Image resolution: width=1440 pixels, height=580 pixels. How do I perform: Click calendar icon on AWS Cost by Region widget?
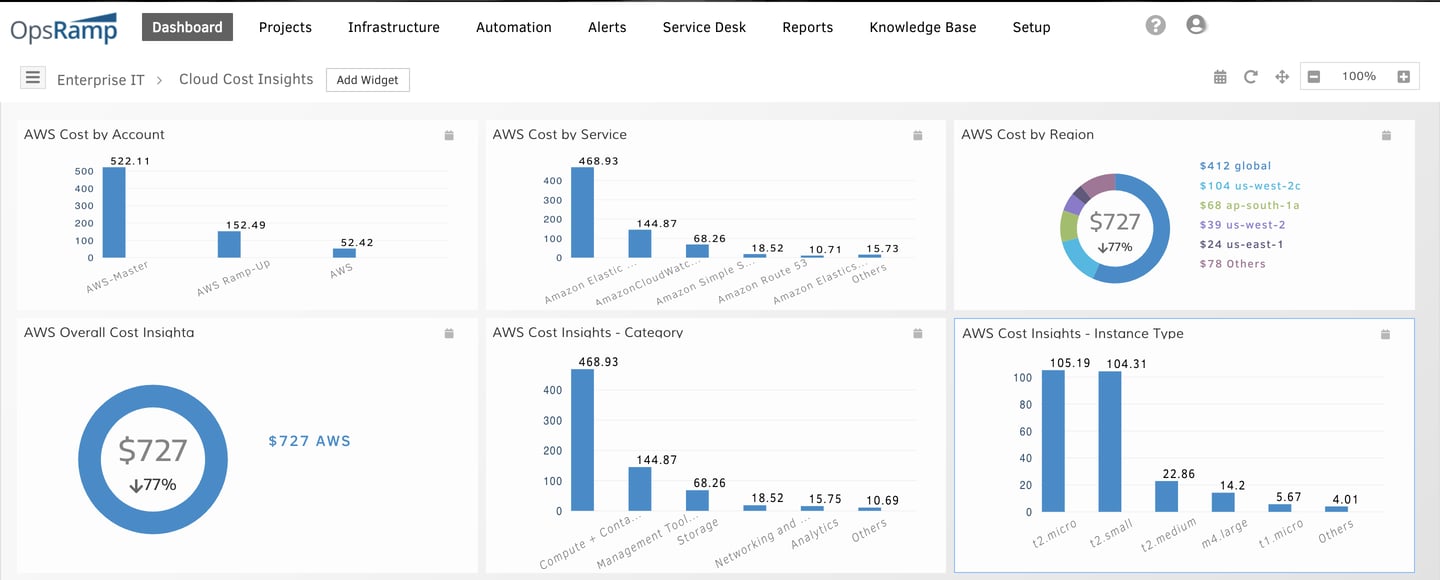[1386, 135]
